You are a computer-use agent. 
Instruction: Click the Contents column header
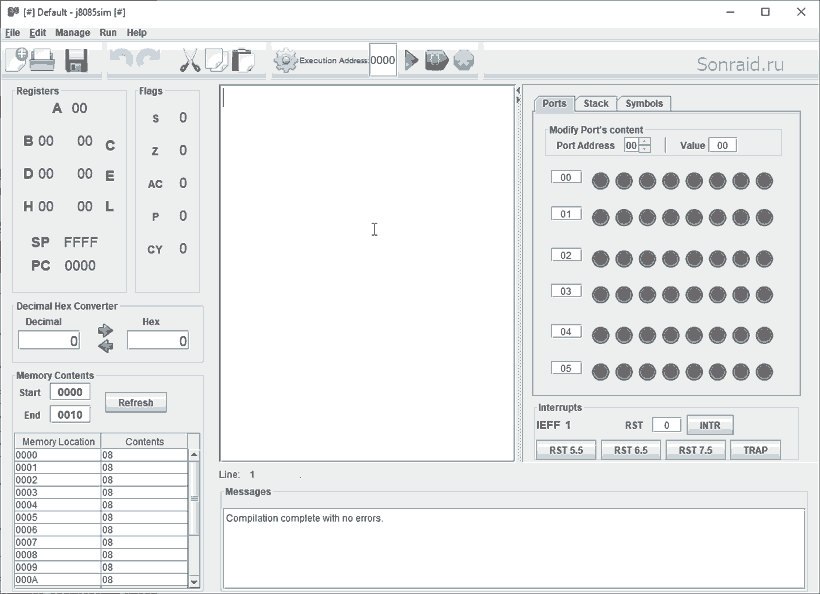(x=144, y=441)
